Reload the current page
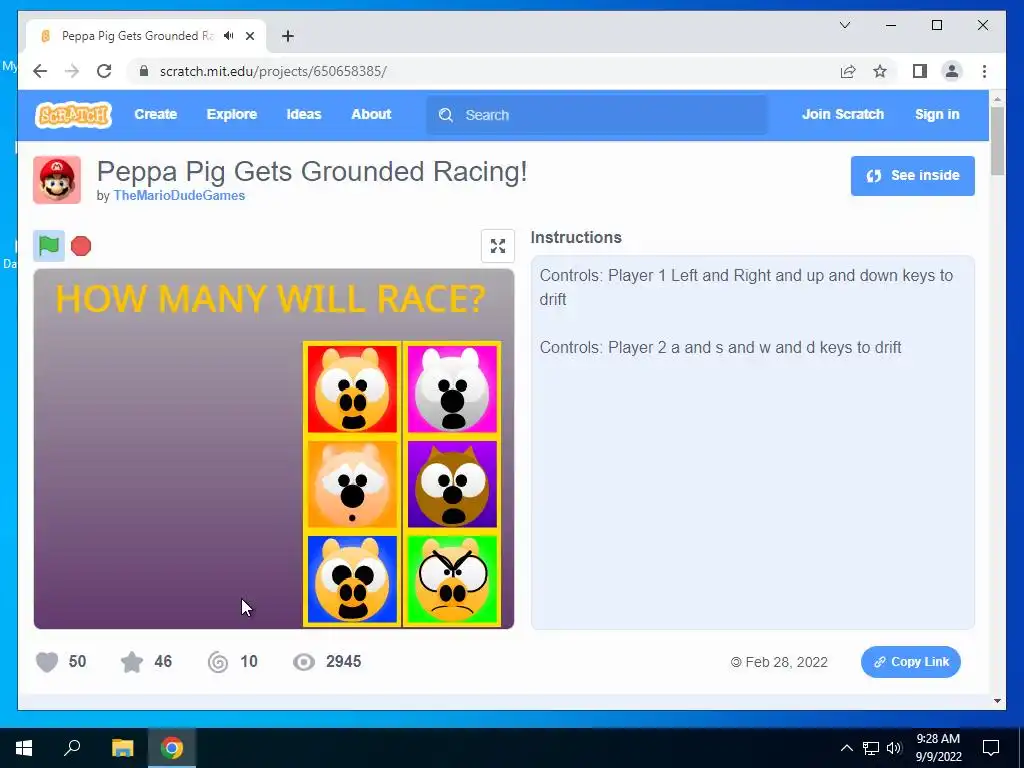Image resolution: width=1024 pixels, height=768 pixels. 104,71
